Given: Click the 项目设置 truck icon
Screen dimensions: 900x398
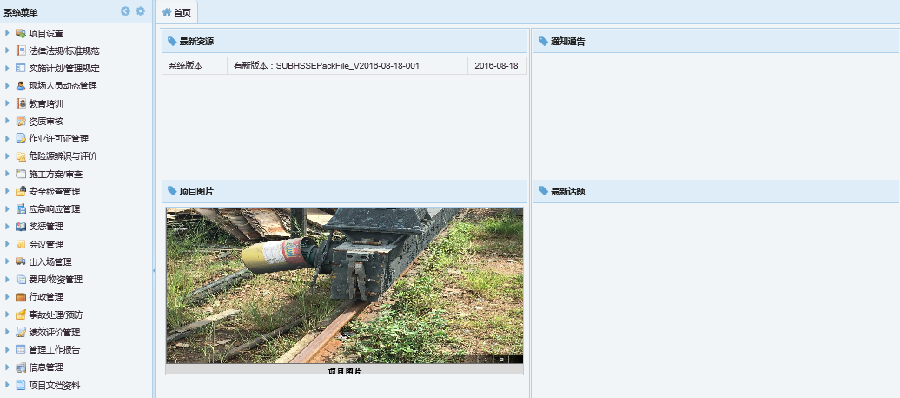Looking at the screenshot, I should click(x=21, y=33).
